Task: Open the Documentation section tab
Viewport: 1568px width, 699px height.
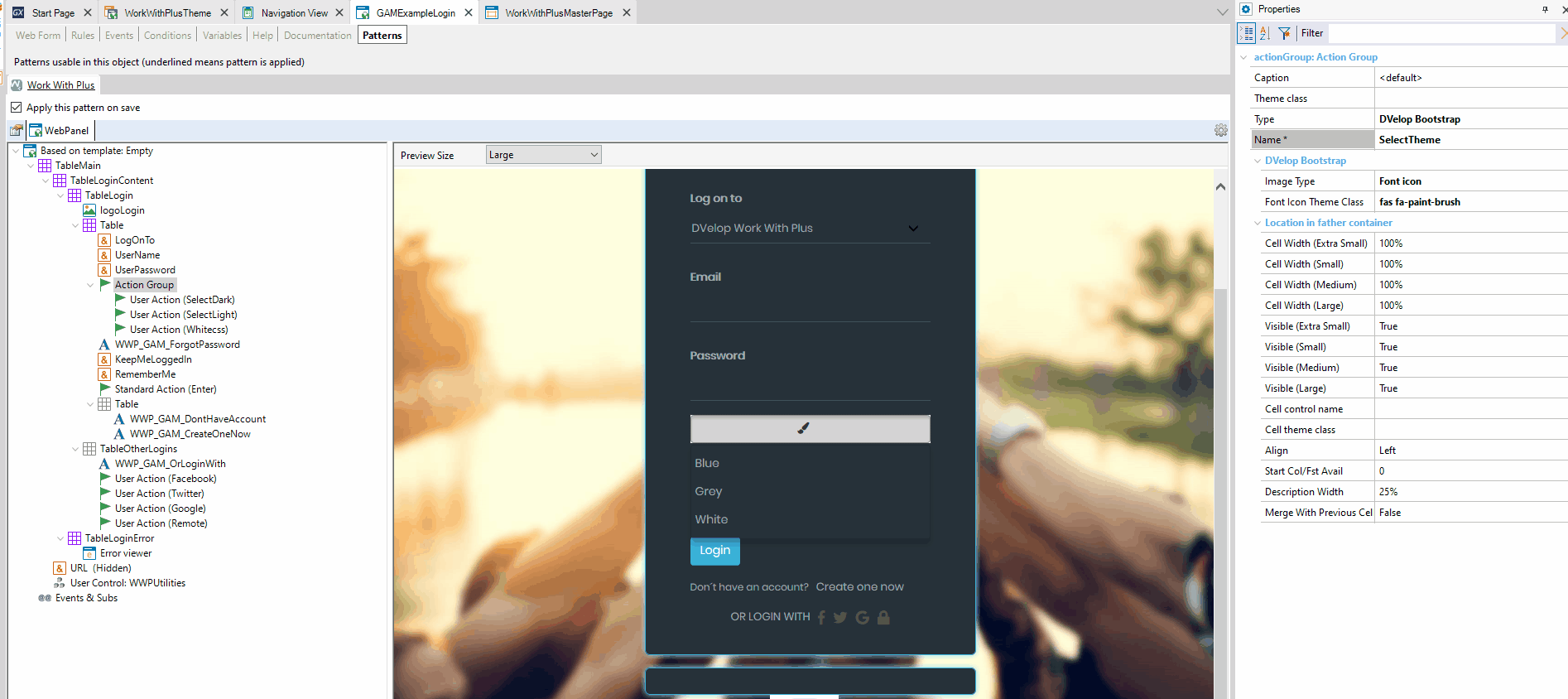Action: (317, 36)
